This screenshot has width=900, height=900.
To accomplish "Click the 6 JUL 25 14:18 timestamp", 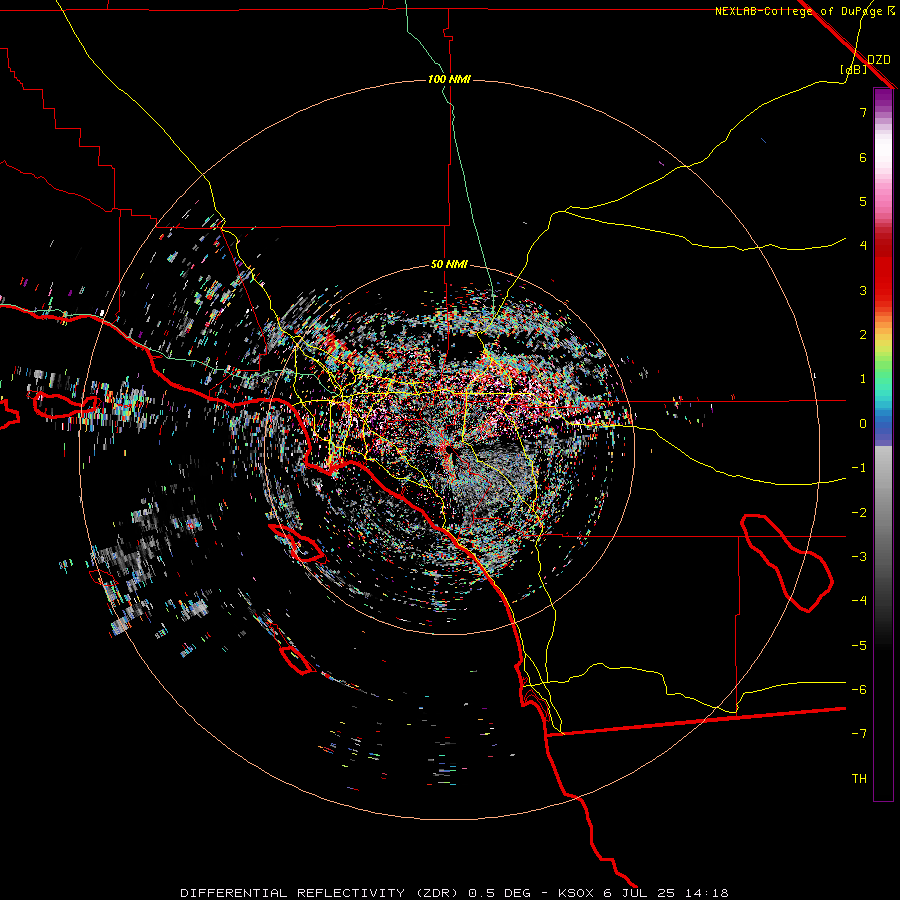I will tap(666, 893).
